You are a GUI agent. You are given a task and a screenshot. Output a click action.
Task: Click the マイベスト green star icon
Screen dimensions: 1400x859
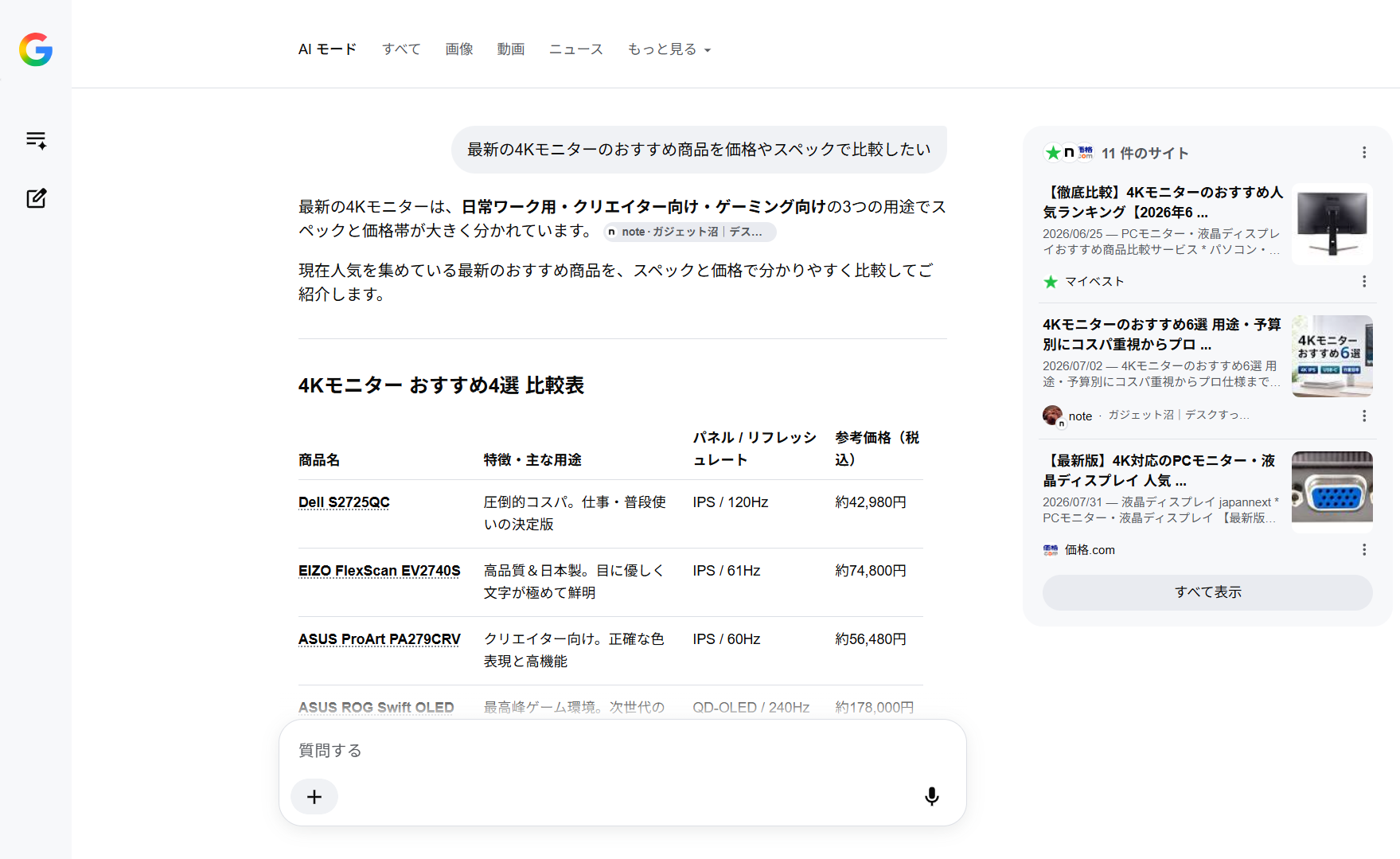(1051, 282)
